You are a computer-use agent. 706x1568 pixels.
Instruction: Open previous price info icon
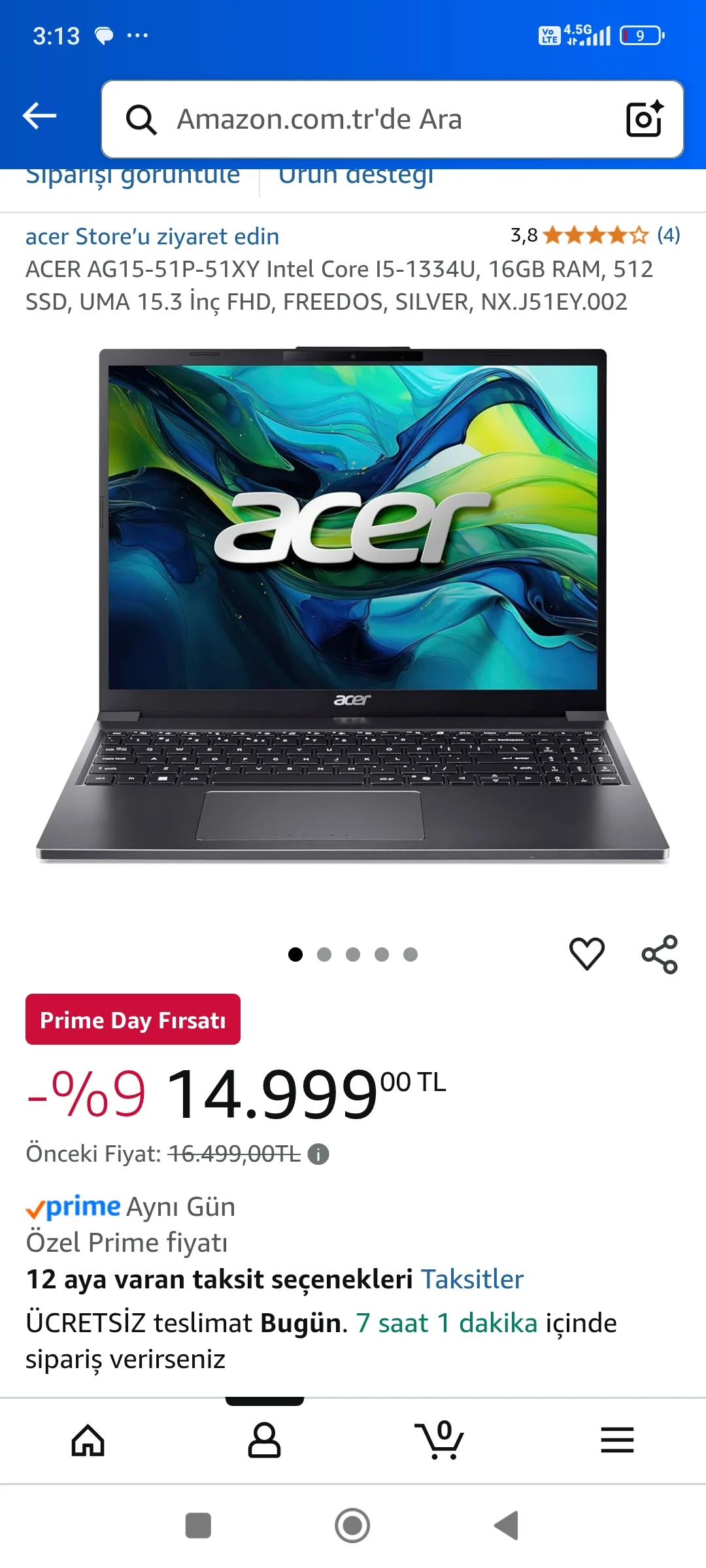pos(318,1154)
